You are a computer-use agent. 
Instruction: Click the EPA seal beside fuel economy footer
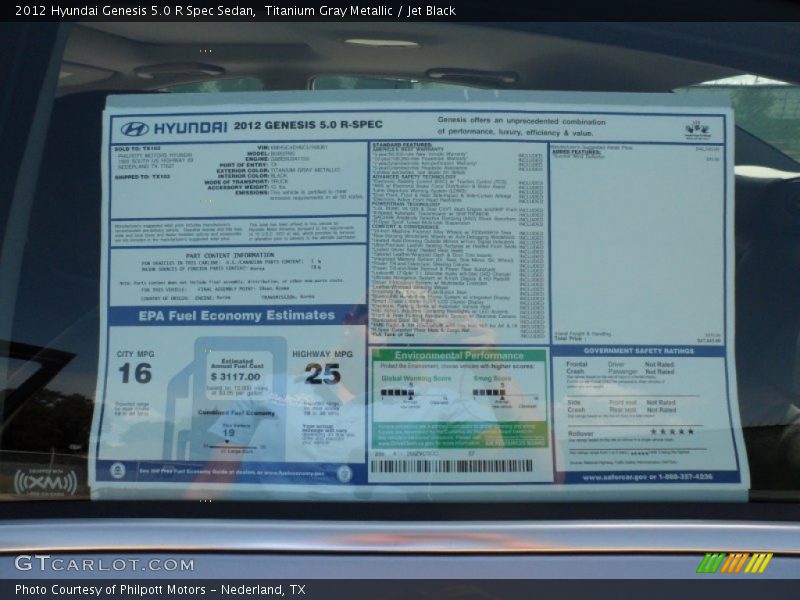[x=117, y=470]
